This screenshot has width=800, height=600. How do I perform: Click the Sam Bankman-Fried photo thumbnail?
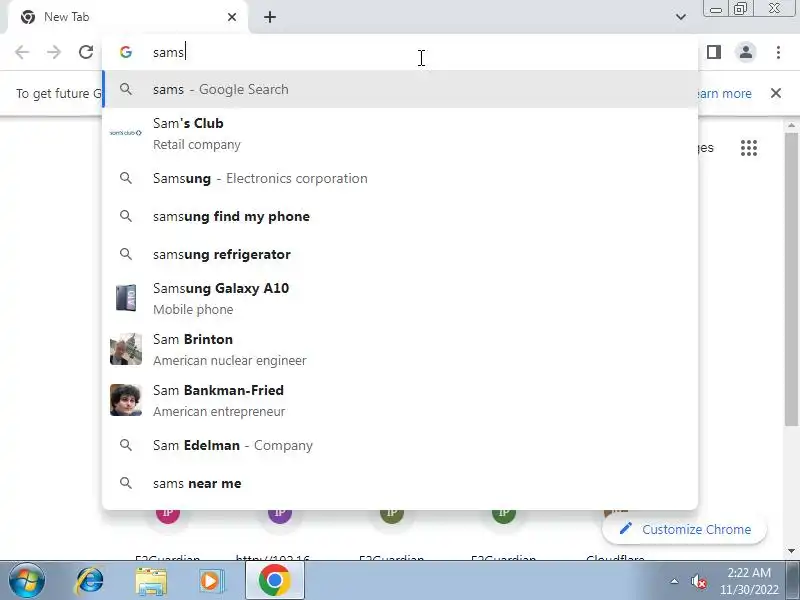tap(126, 400)
